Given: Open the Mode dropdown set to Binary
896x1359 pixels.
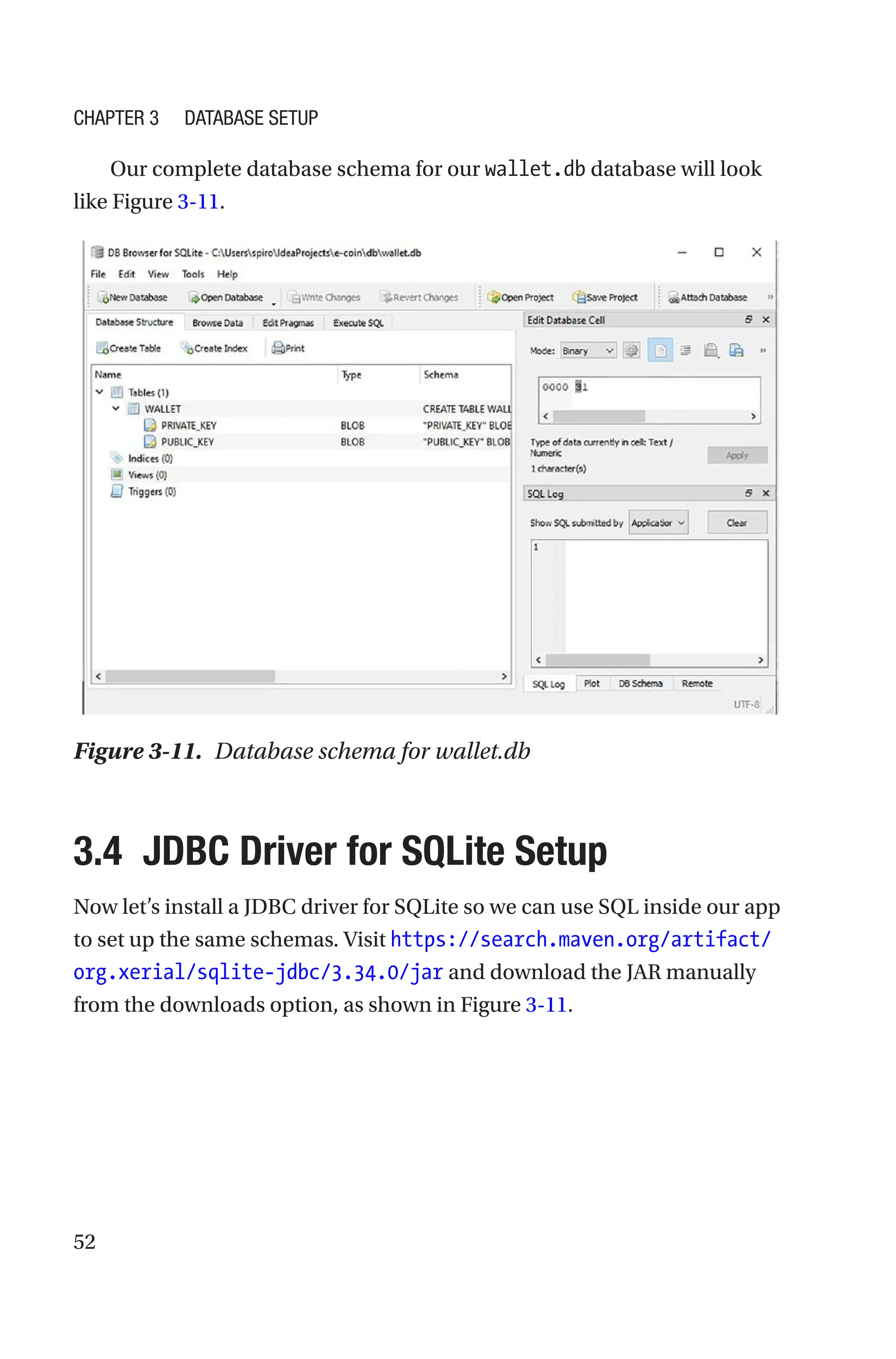Looking at the screenshot, I should coord(588,350).
